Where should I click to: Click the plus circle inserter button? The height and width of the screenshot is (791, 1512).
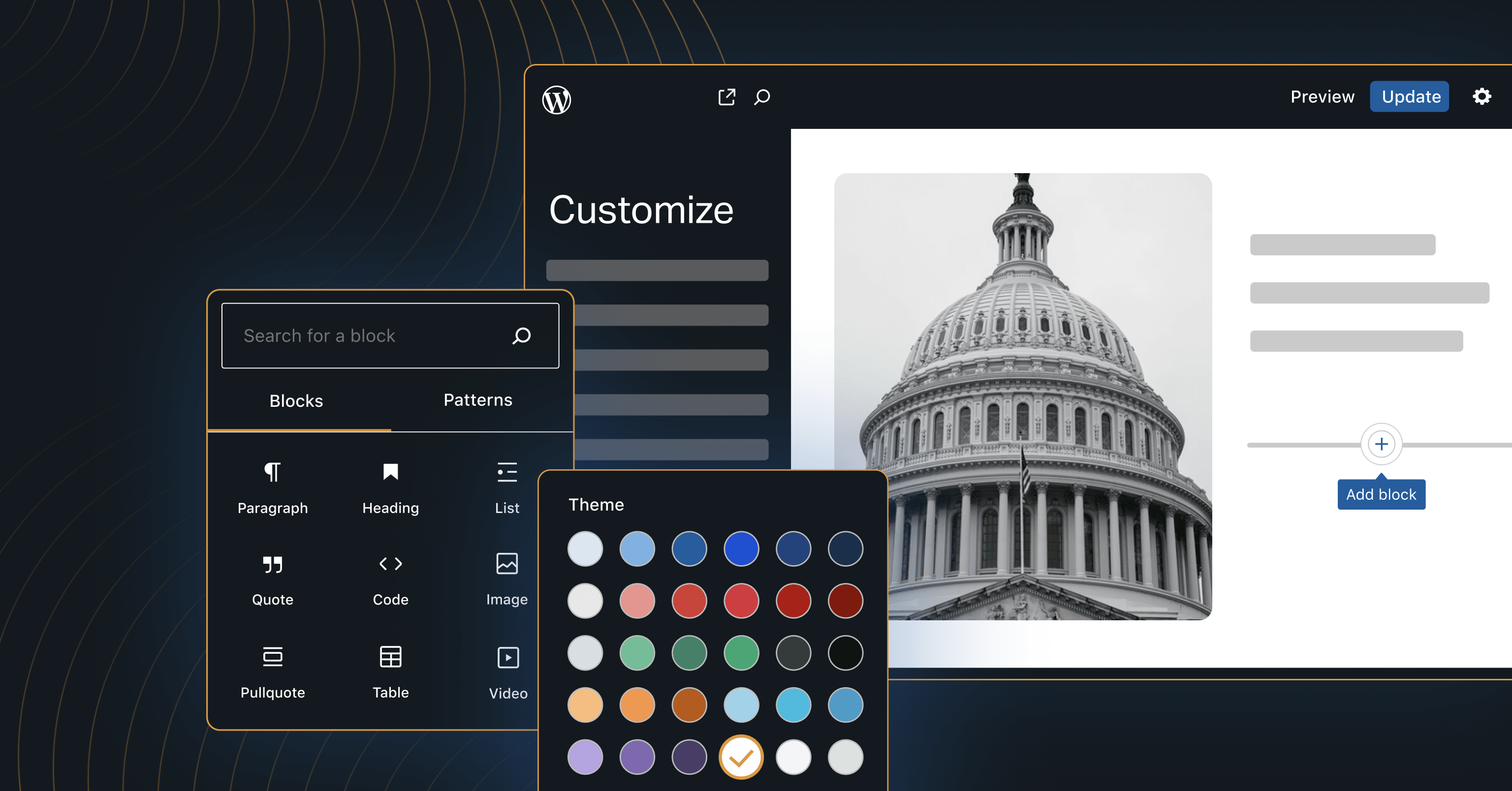pos(1381,444)
